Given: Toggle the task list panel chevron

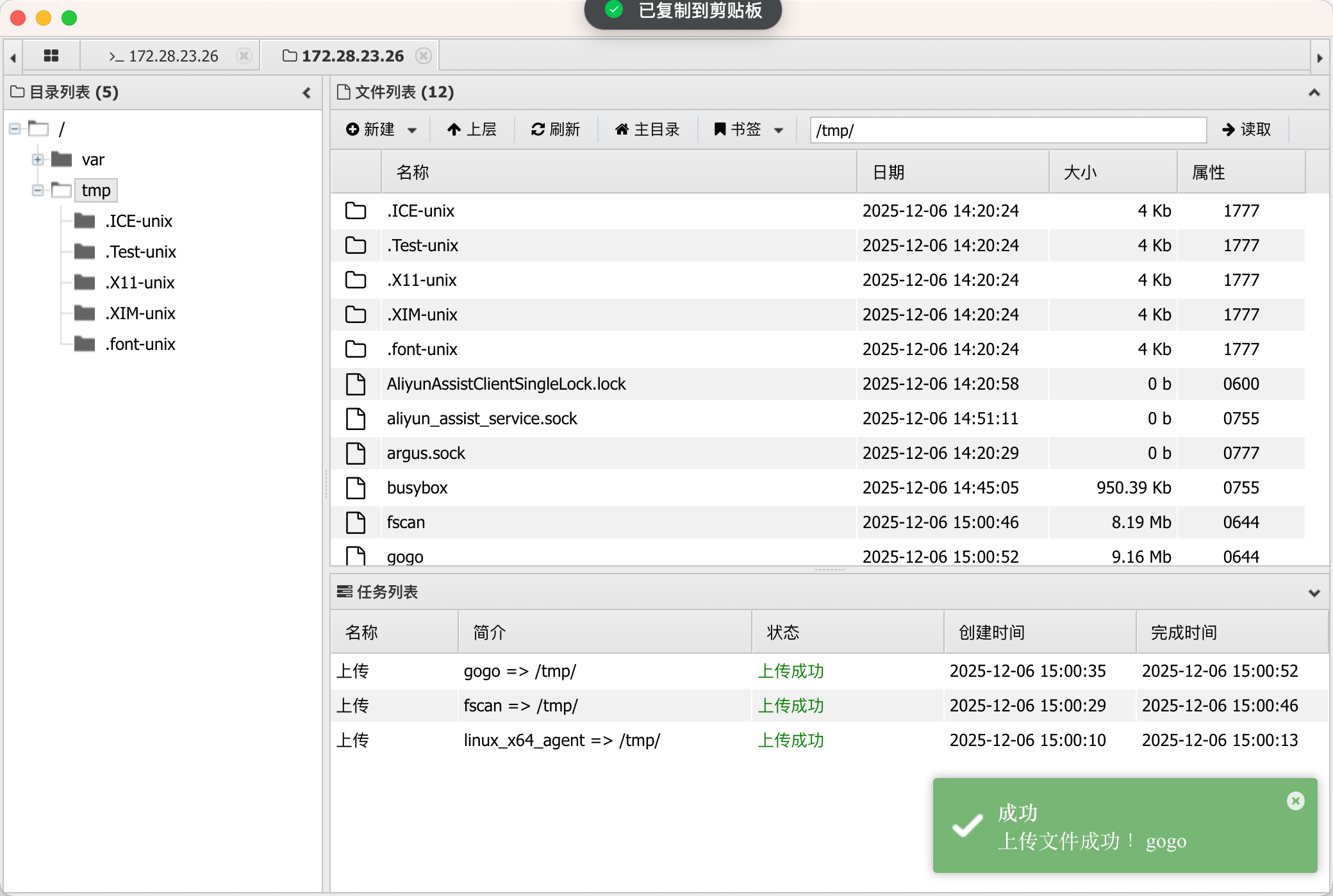Looking at the screenshot, I should point(1314,593).
